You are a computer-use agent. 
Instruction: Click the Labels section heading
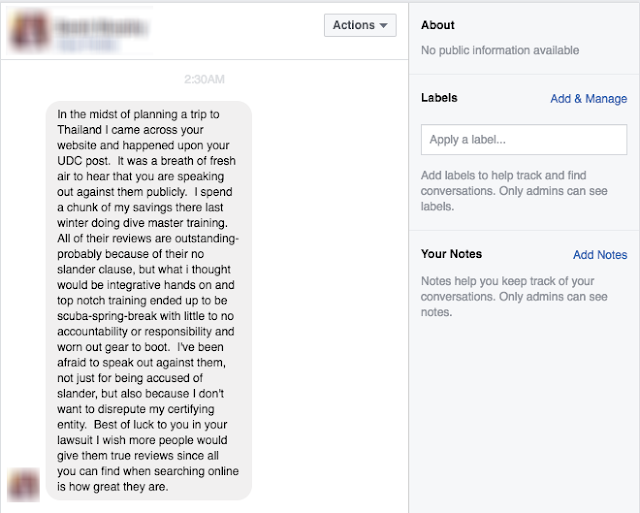click(440, 98)
